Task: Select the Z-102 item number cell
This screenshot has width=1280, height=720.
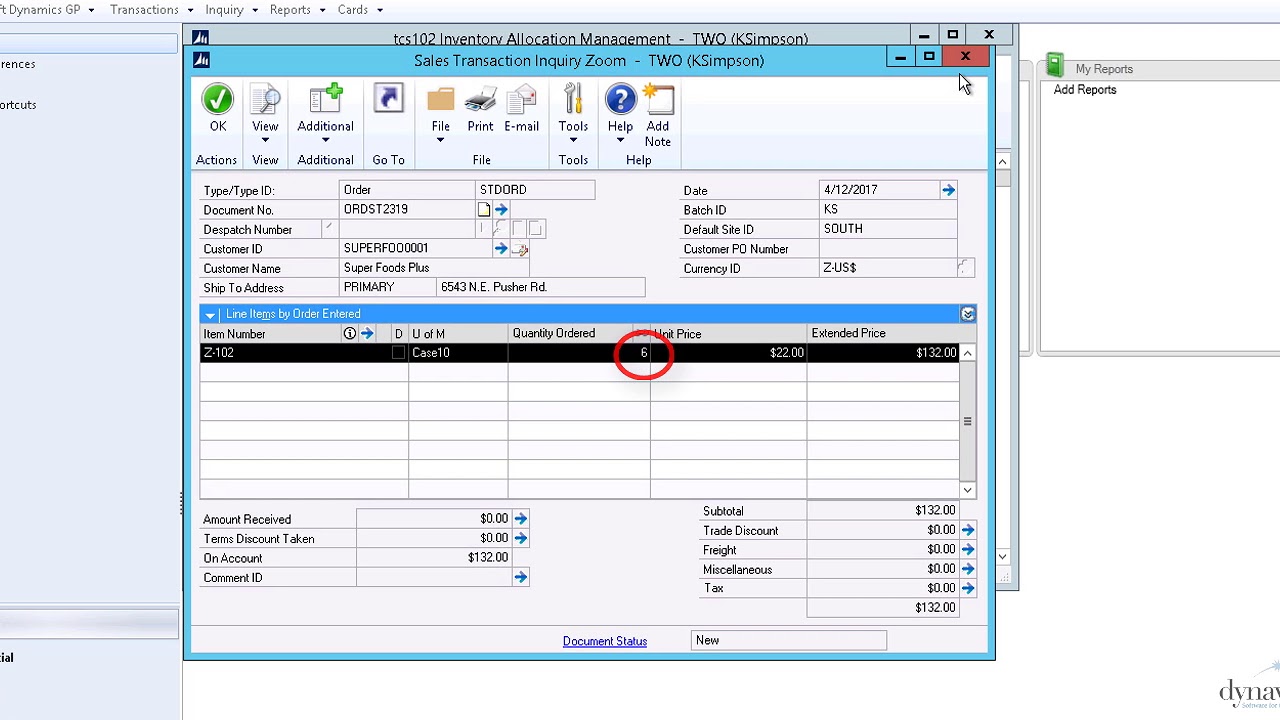Action: click(296, 353)
